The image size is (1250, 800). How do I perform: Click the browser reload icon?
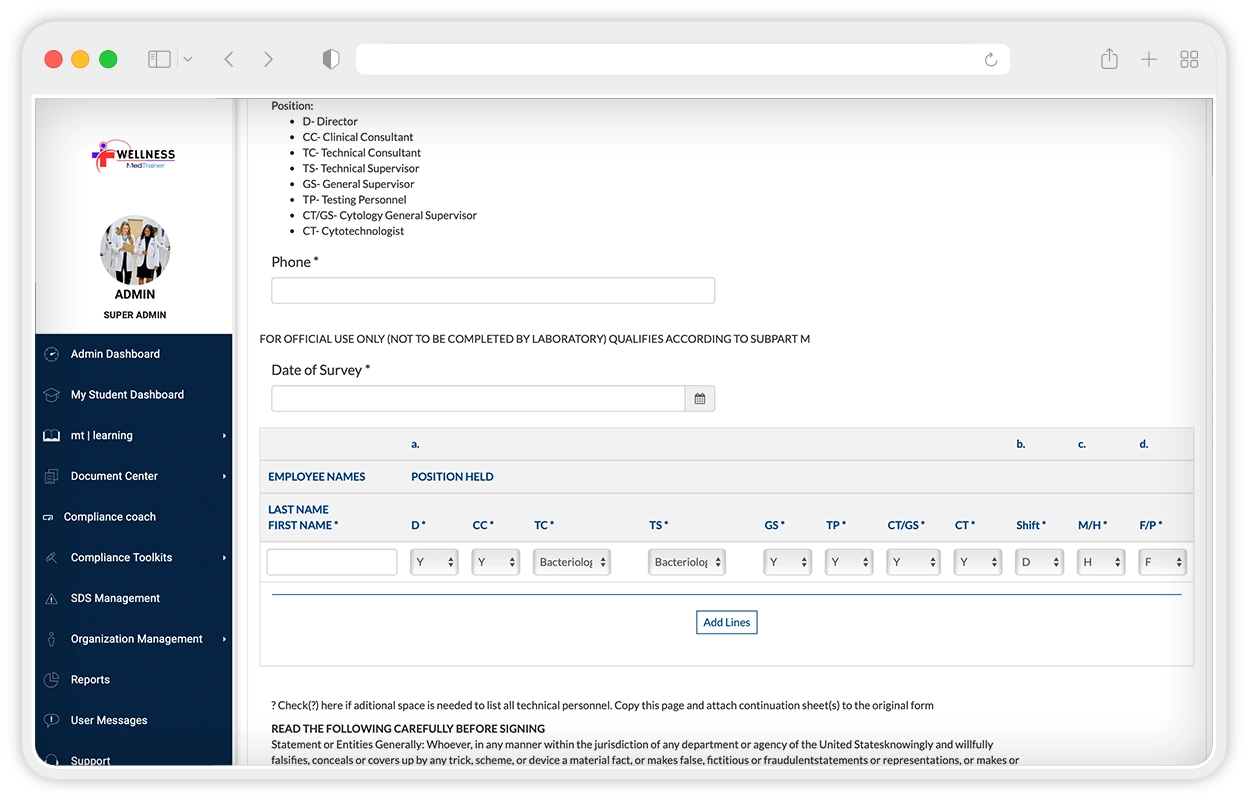click(x=990, y=60)
